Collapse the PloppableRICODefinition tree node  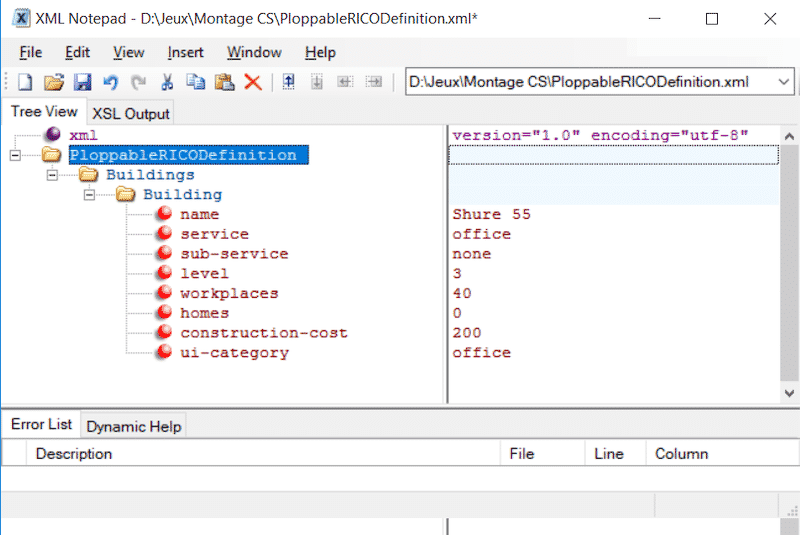pyautogui.click(x=13, y=155)
